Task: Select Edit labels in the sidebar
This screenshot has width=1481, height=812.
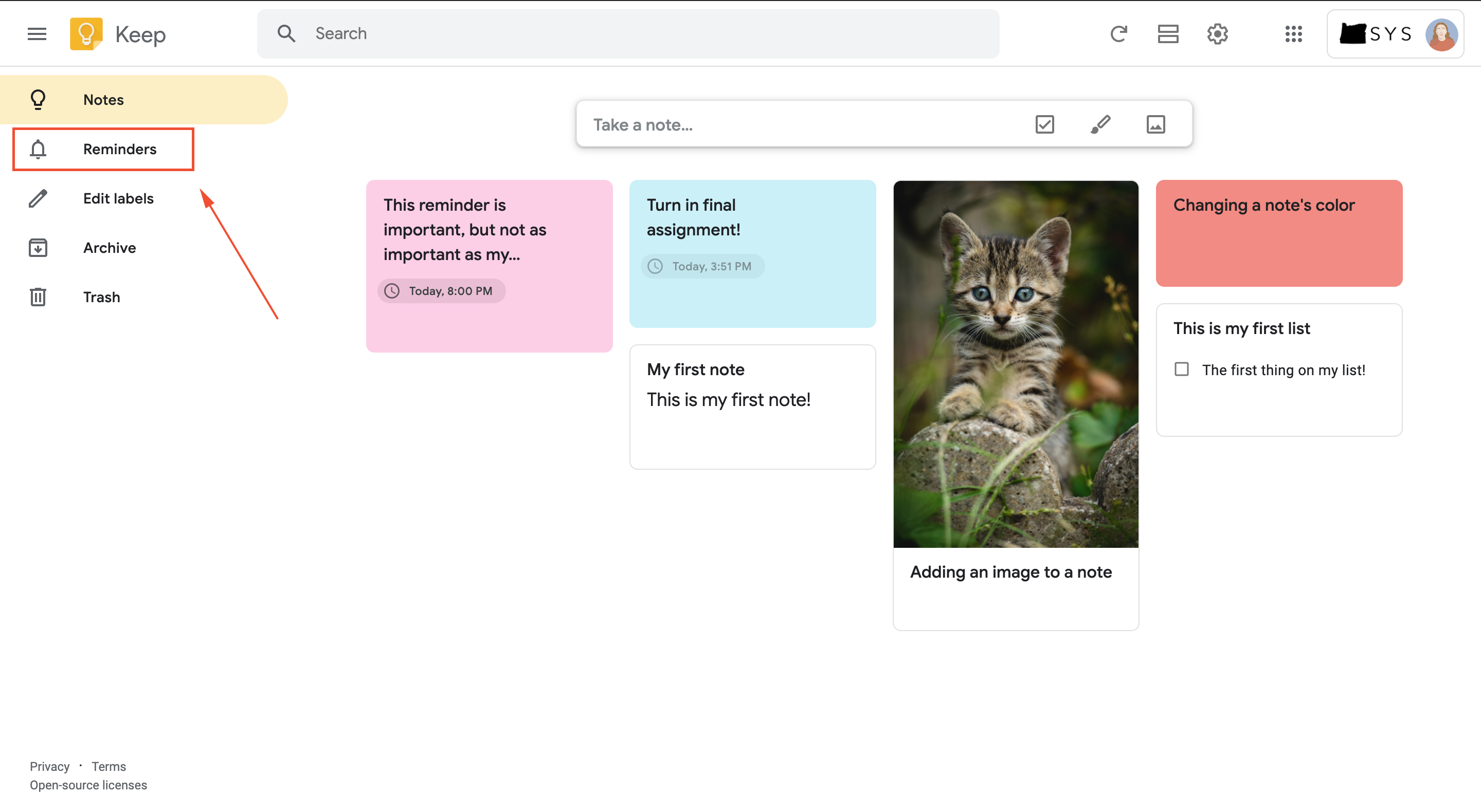Action: pyautogui.click(x=118, y=198)
